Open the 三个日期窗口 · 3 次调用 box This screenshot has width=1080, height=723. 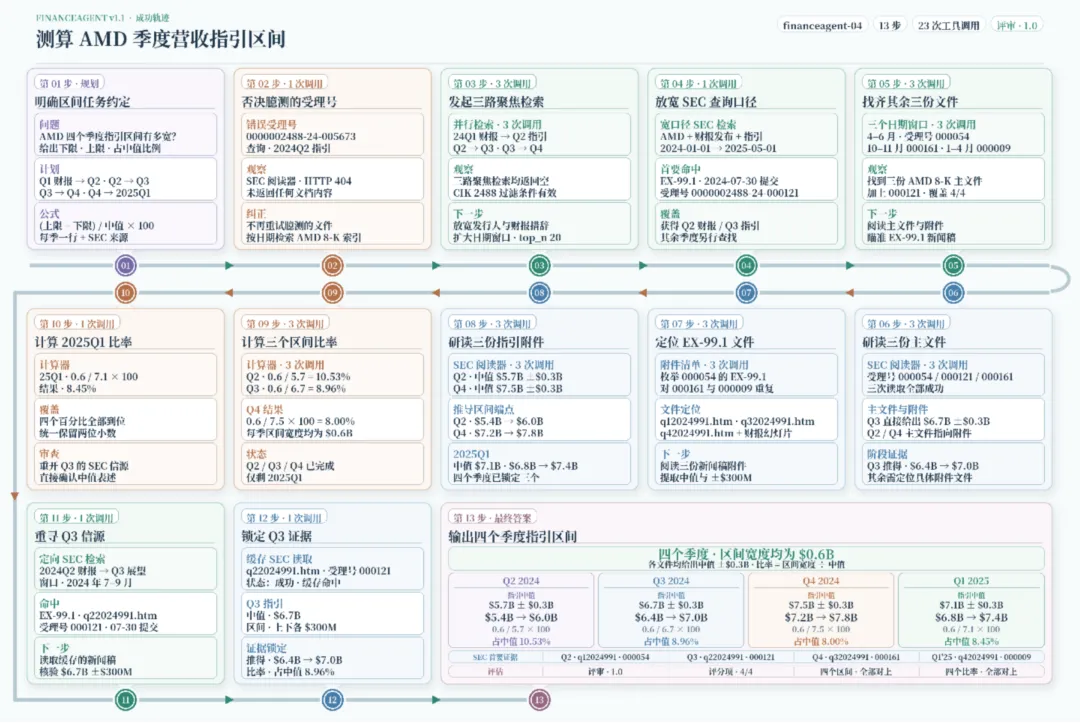[953, 134]
